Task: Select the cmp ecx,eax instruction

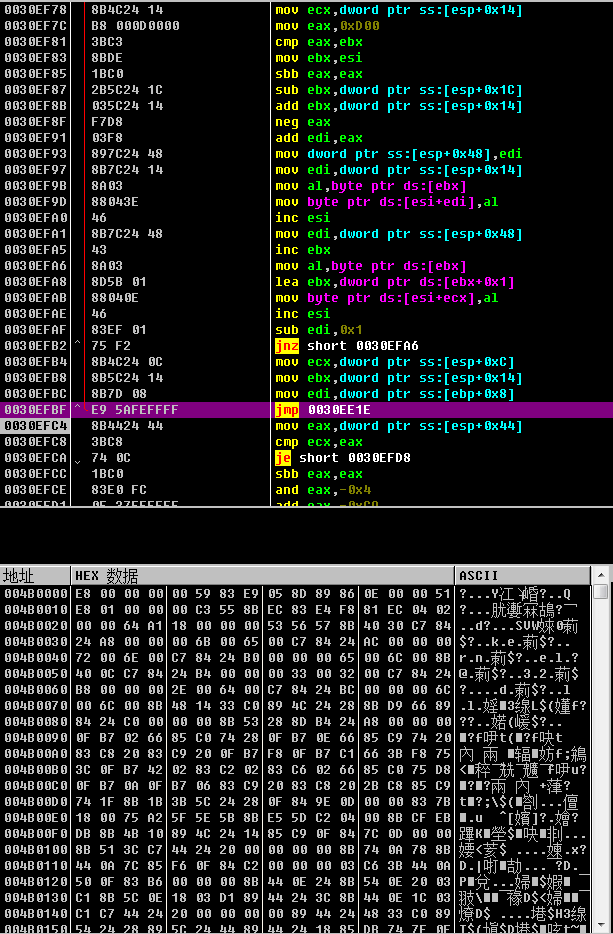Action: point(319,442)
